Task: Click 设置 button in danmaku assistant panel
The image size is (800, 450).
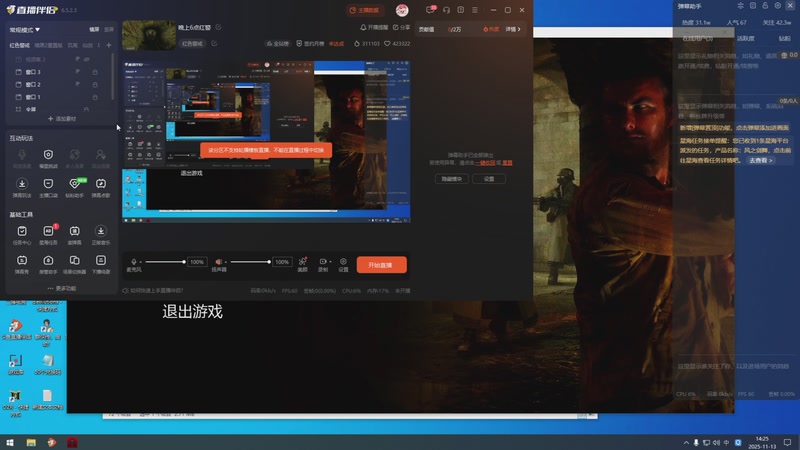Action: click(x=489, y=179)
